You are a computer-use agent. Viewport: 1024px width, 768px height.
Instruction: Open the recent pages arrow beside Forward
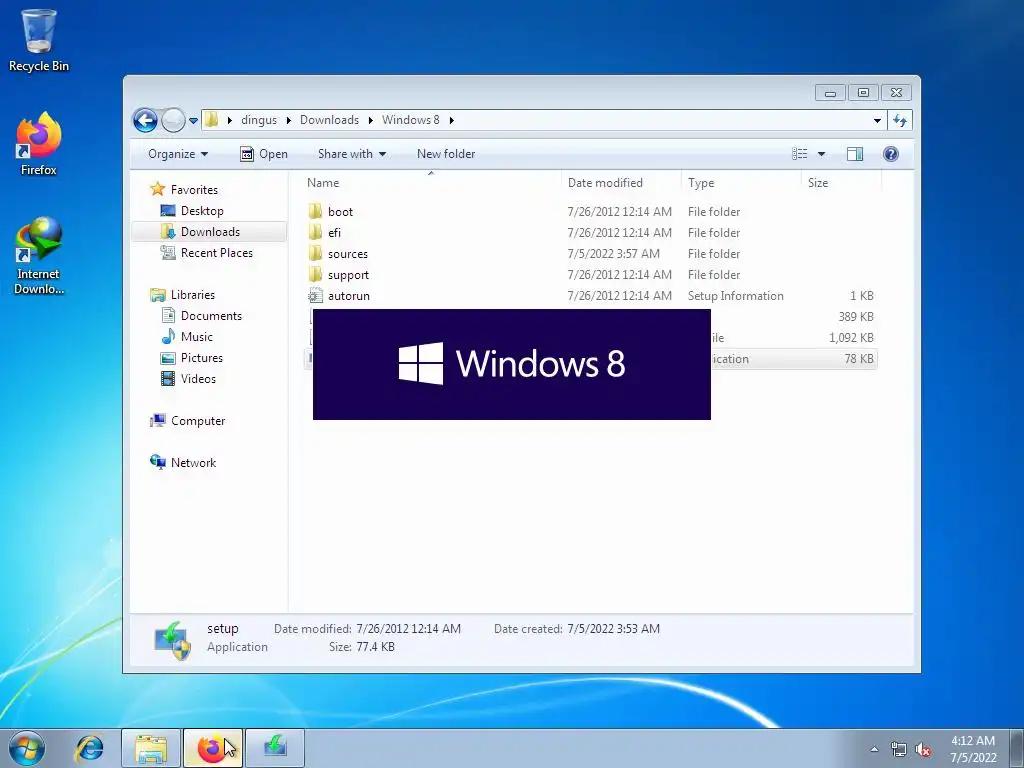click(x=193, y=121)
